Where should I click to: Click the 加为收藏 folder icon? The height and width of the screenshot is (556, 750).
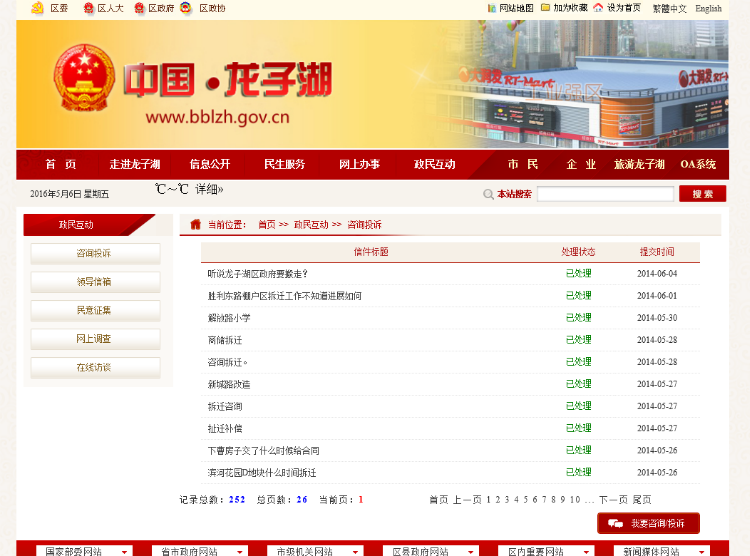(545, 8)
